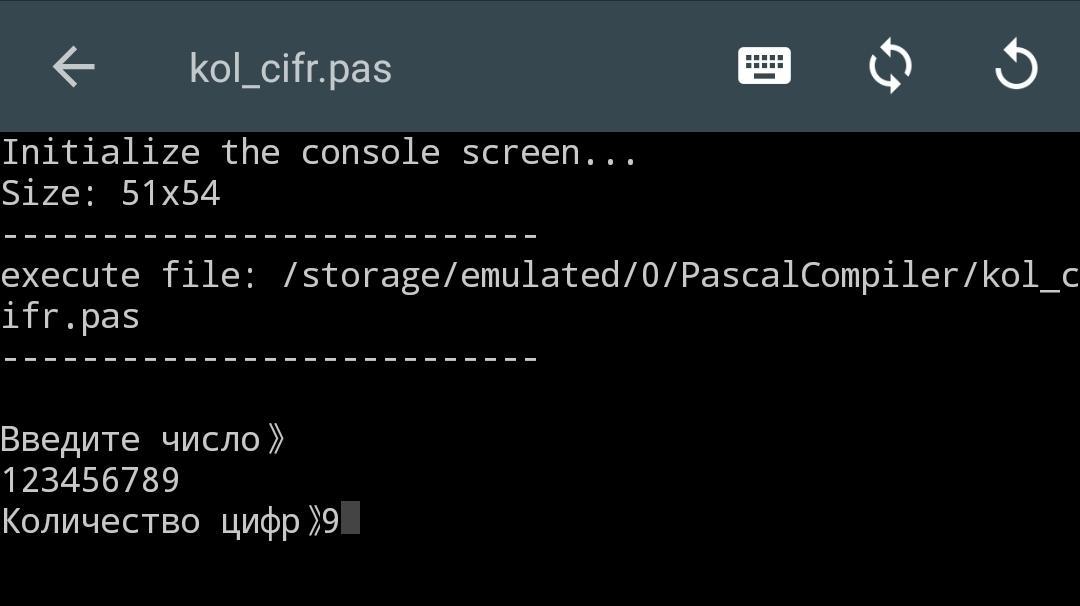Click the "Size: 51x54" console line
The height and width of the screenshot is (606, 1080).
pos(110,194)
